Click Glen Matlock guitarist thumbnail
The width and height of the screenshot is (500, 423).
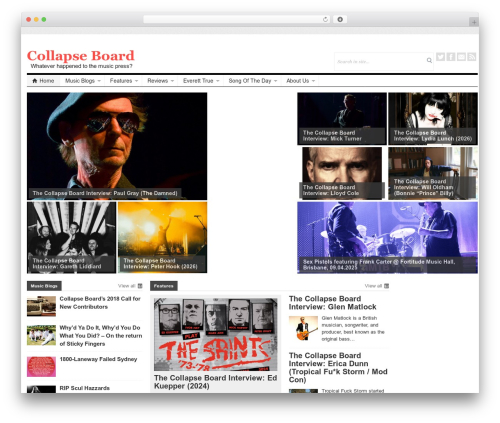point(303,328)
